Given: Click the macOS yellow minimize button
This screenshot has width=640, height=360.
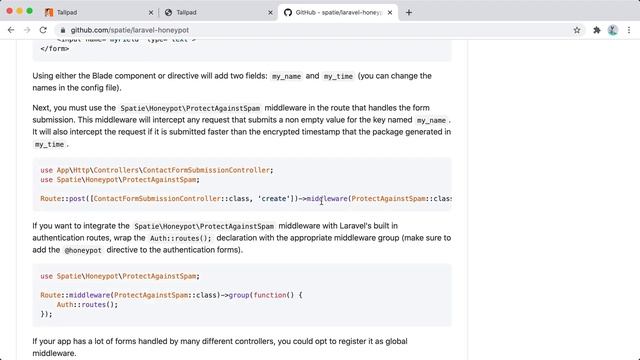Looking at the screenshot, I should tap(20, 11).
